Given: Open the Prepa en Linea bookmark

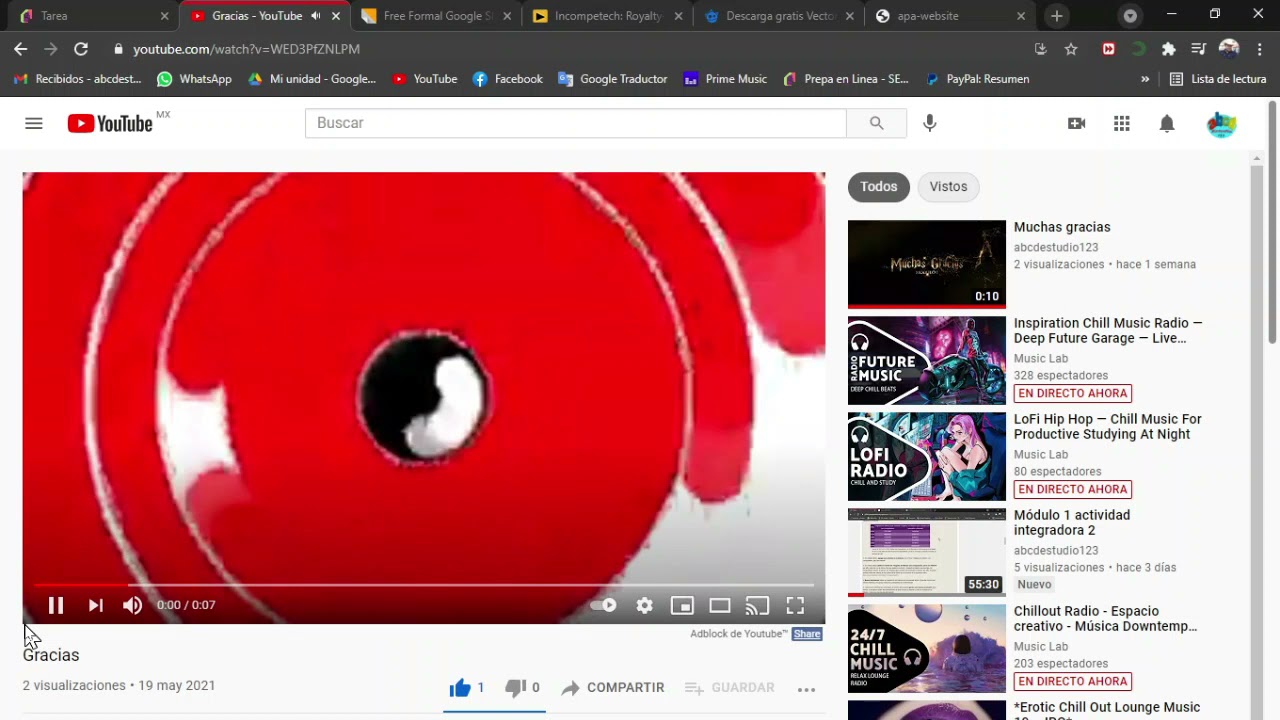Looking at the screenshot, I should point(846,79).
